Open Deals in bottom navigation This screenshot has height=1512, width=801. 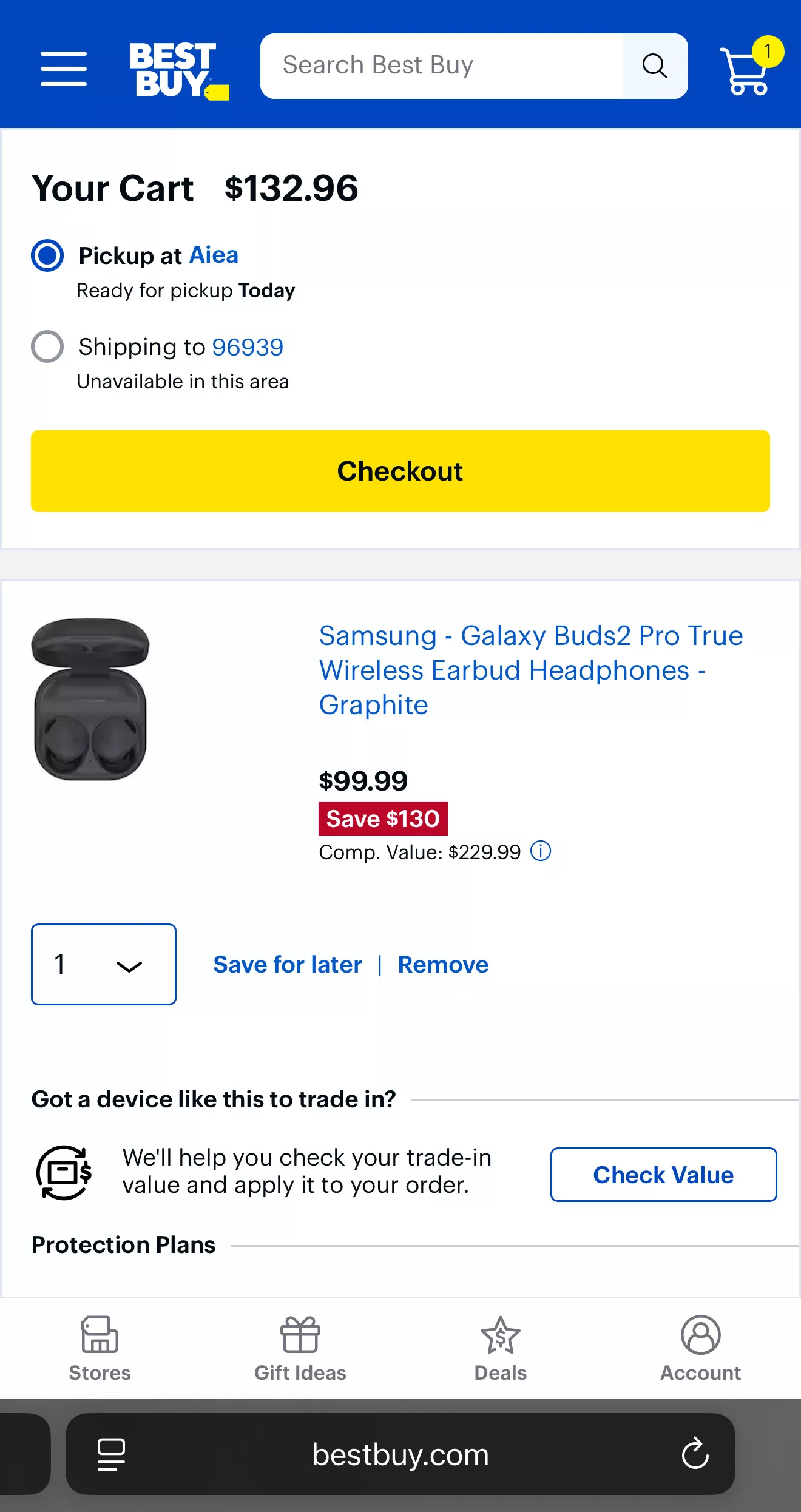pos(499,1350)
